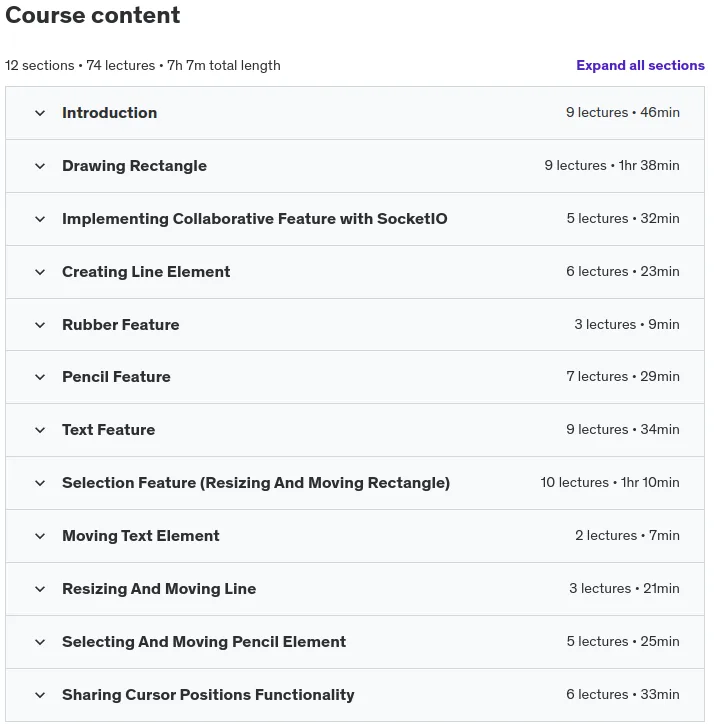Toggle the Rubber Feature chevron arrow

click(x=40, y=325)
